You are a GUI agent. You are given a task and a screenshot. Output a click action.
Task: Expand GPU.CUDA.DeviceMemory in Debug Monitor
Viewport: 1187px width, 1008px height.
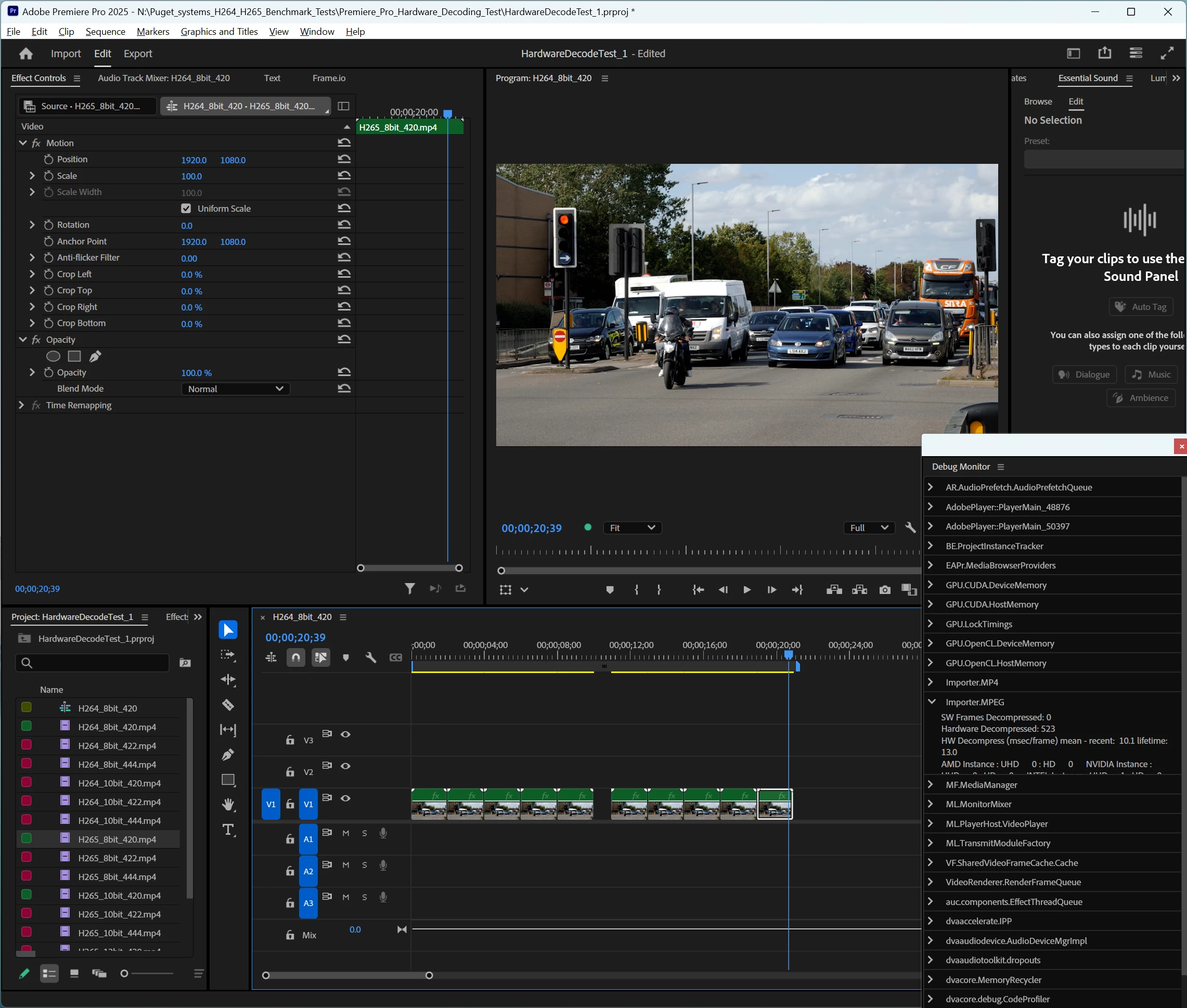click(931, 585)
